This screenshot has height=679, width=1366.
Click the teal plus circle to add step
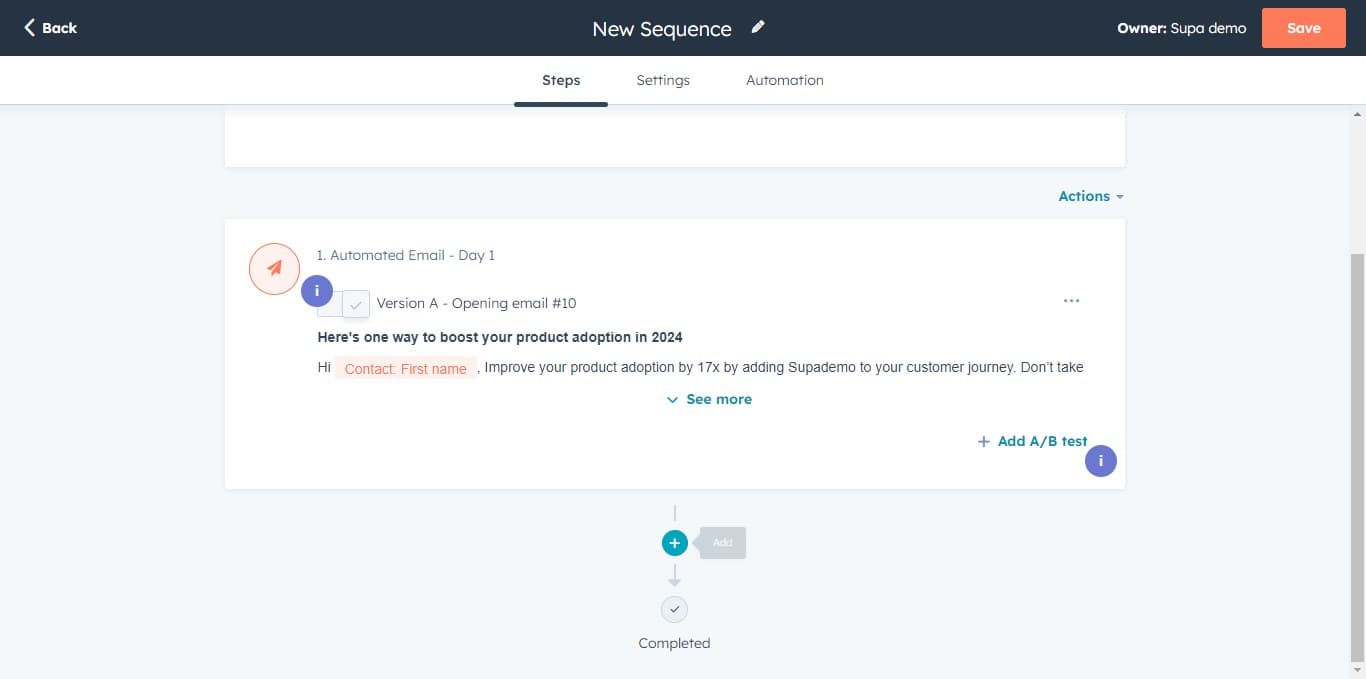pos(674,543)
